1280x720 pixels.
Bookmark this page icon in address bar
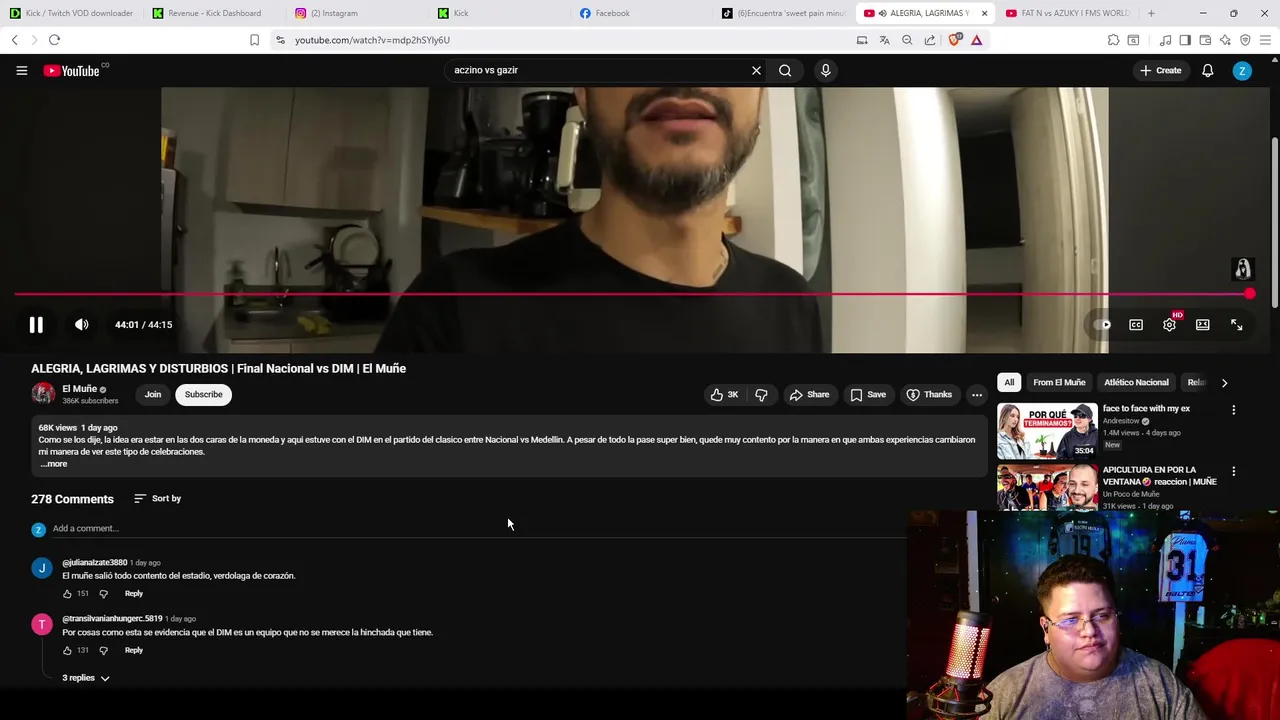point(254,40)
